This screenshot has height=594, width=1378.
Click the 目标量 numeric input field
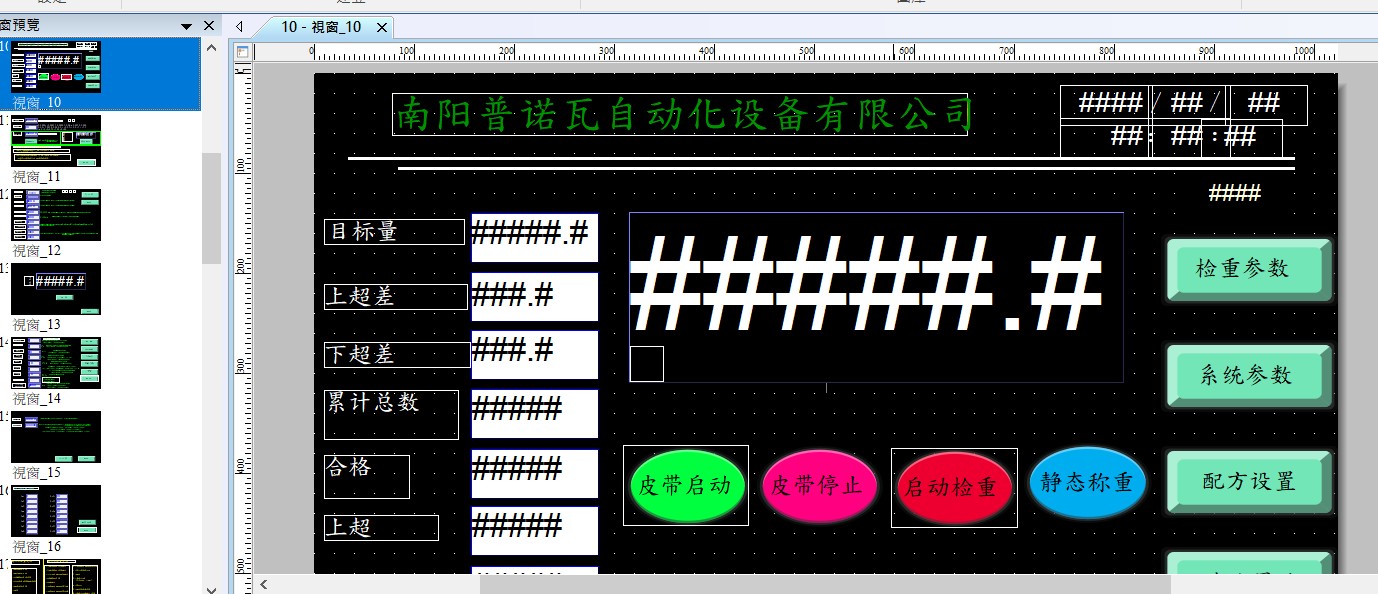pyautogui.click(x=534, y=237)
